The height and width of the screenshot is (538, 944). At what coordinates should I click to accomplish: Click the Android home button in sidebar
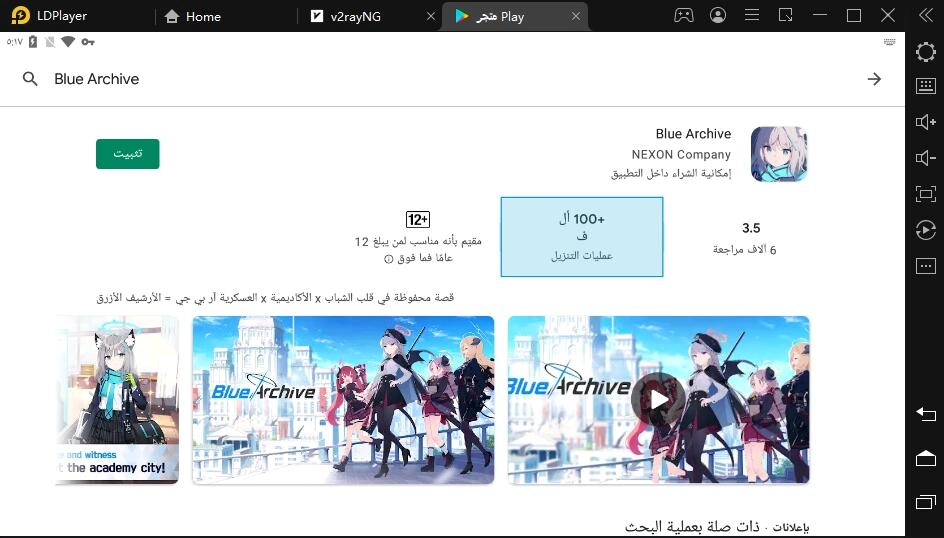[926, 459]
